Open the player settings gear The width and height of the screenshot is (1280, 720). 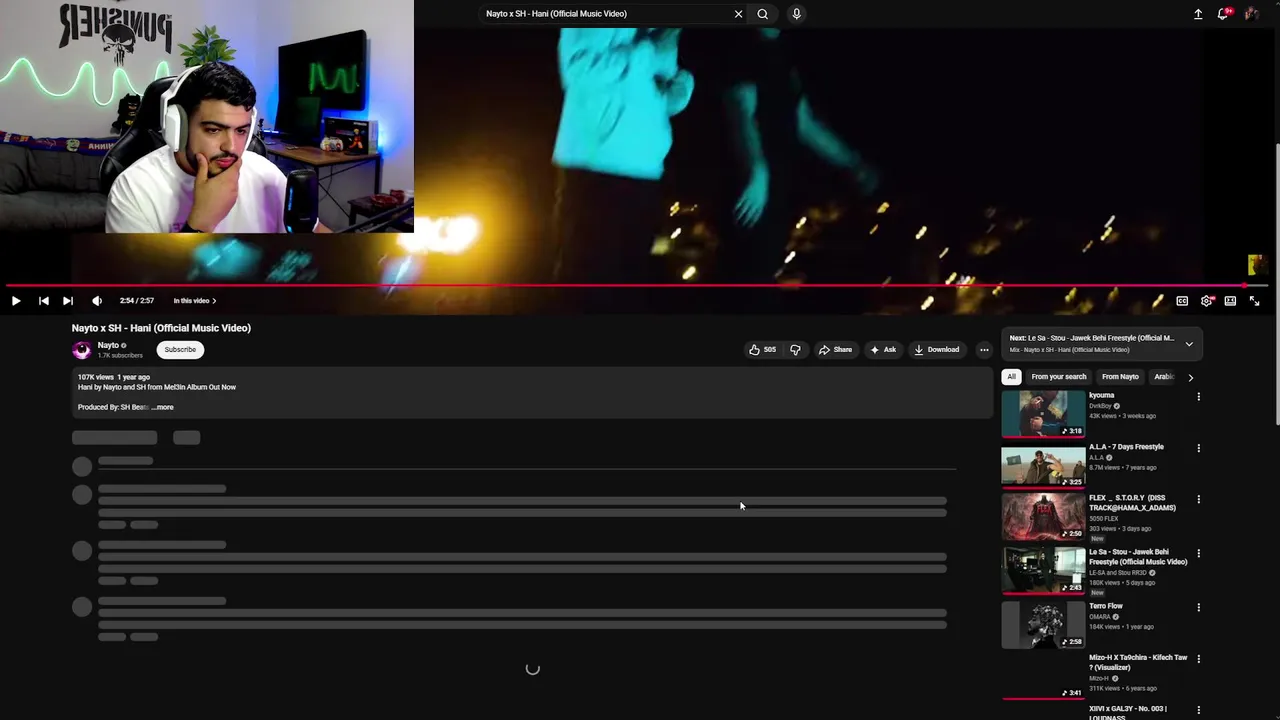pos(1207,301)
